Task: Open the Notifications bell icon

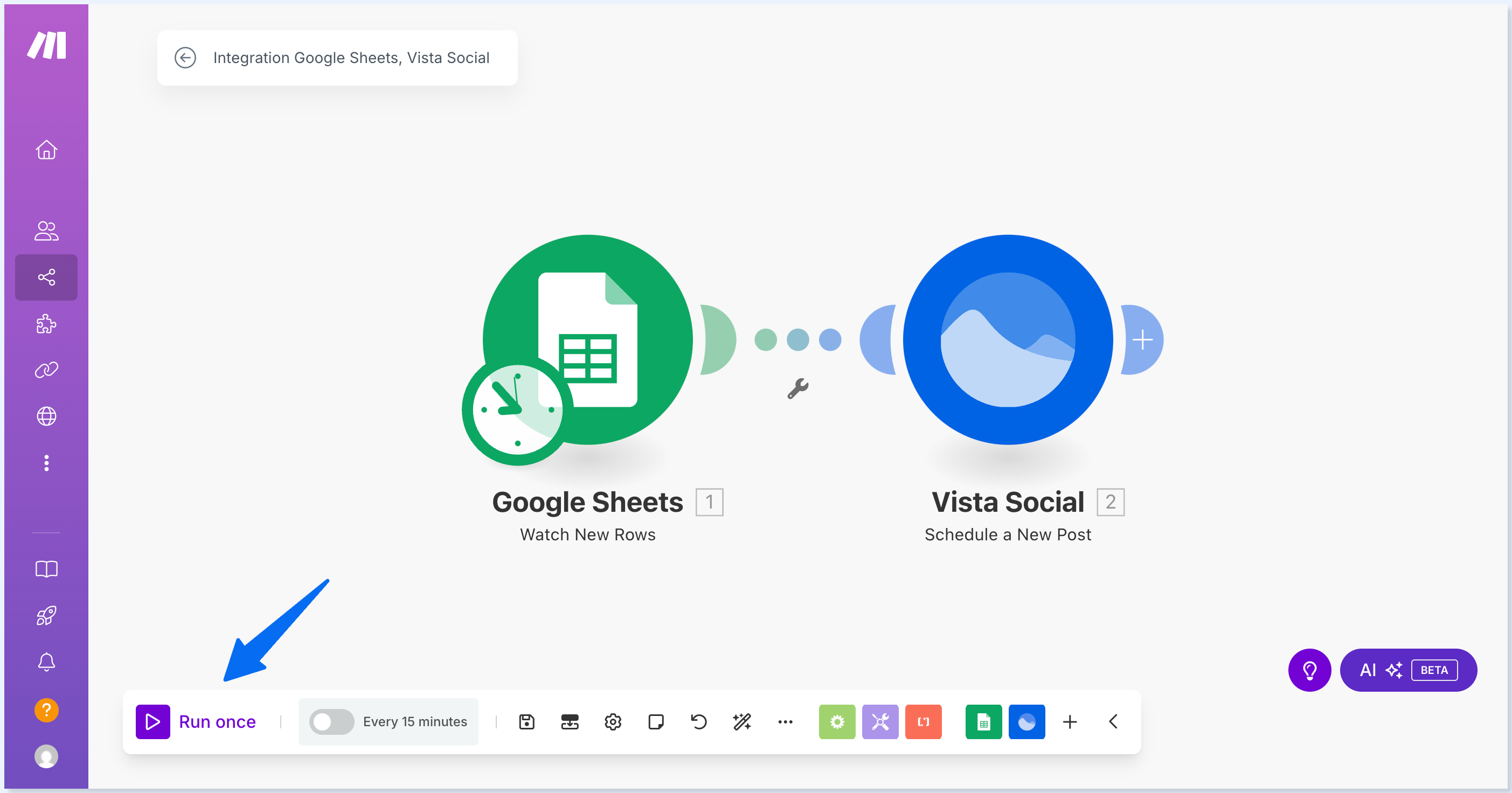Action: 46,662
